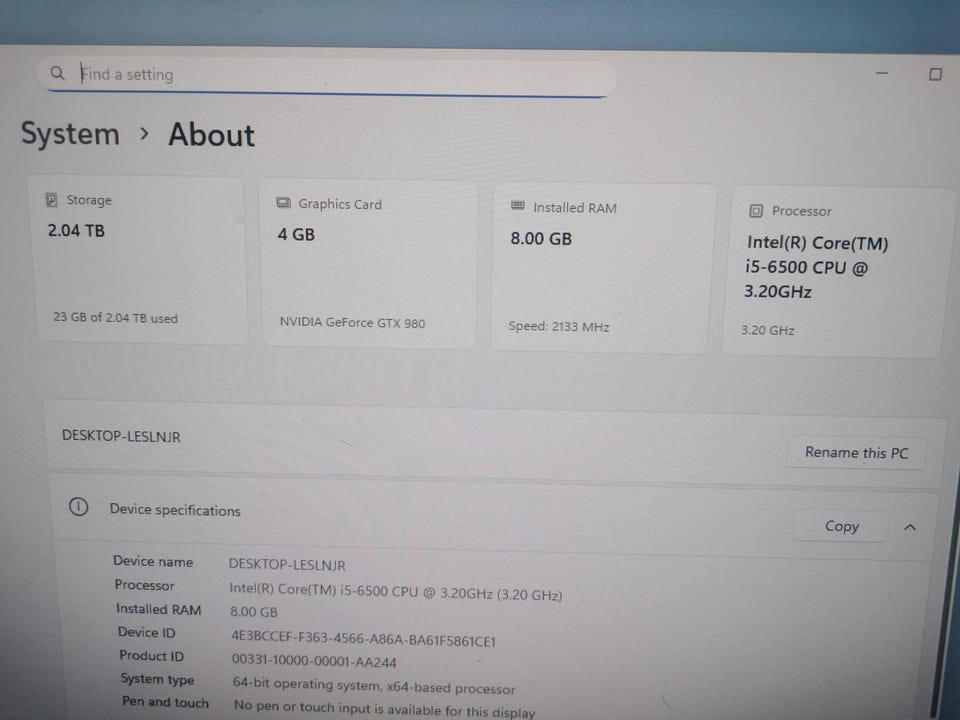Screen dimensions: 960x720
Task: Open the 2.04 TB Storage card value
Action: point(76,231)
